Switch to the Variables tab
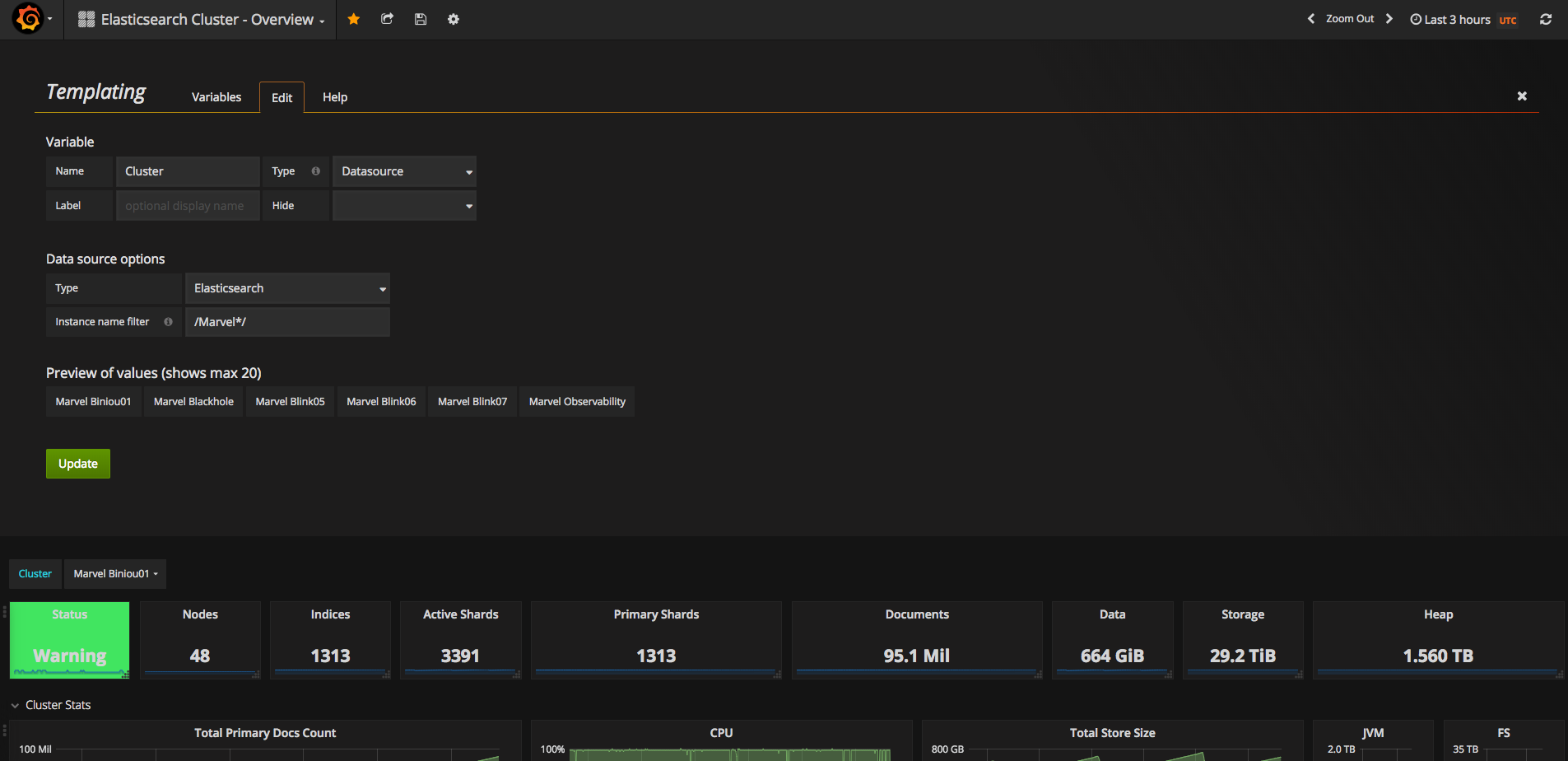Screen dimensions: 1568x761 tap(216, 97)
